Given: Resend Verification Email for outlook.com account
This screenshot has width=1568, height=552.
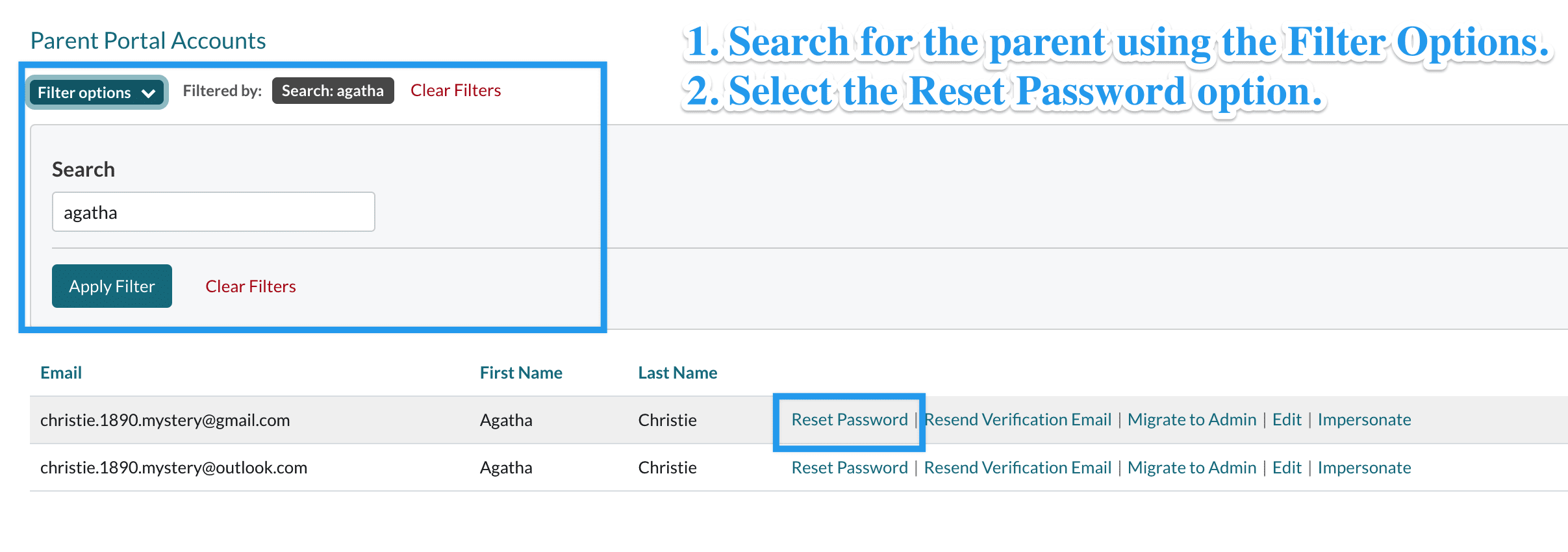Looking at the screenshot, I should tap(1017, 468).
